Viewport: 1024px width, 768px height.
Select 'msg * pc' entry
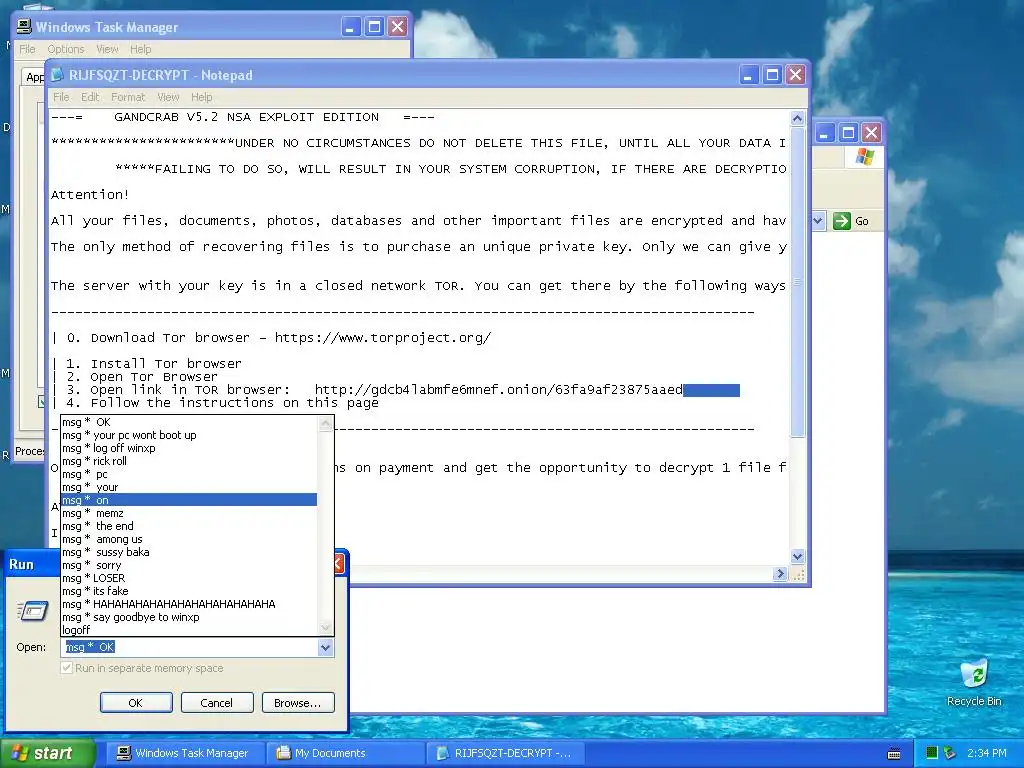point(189,474)
